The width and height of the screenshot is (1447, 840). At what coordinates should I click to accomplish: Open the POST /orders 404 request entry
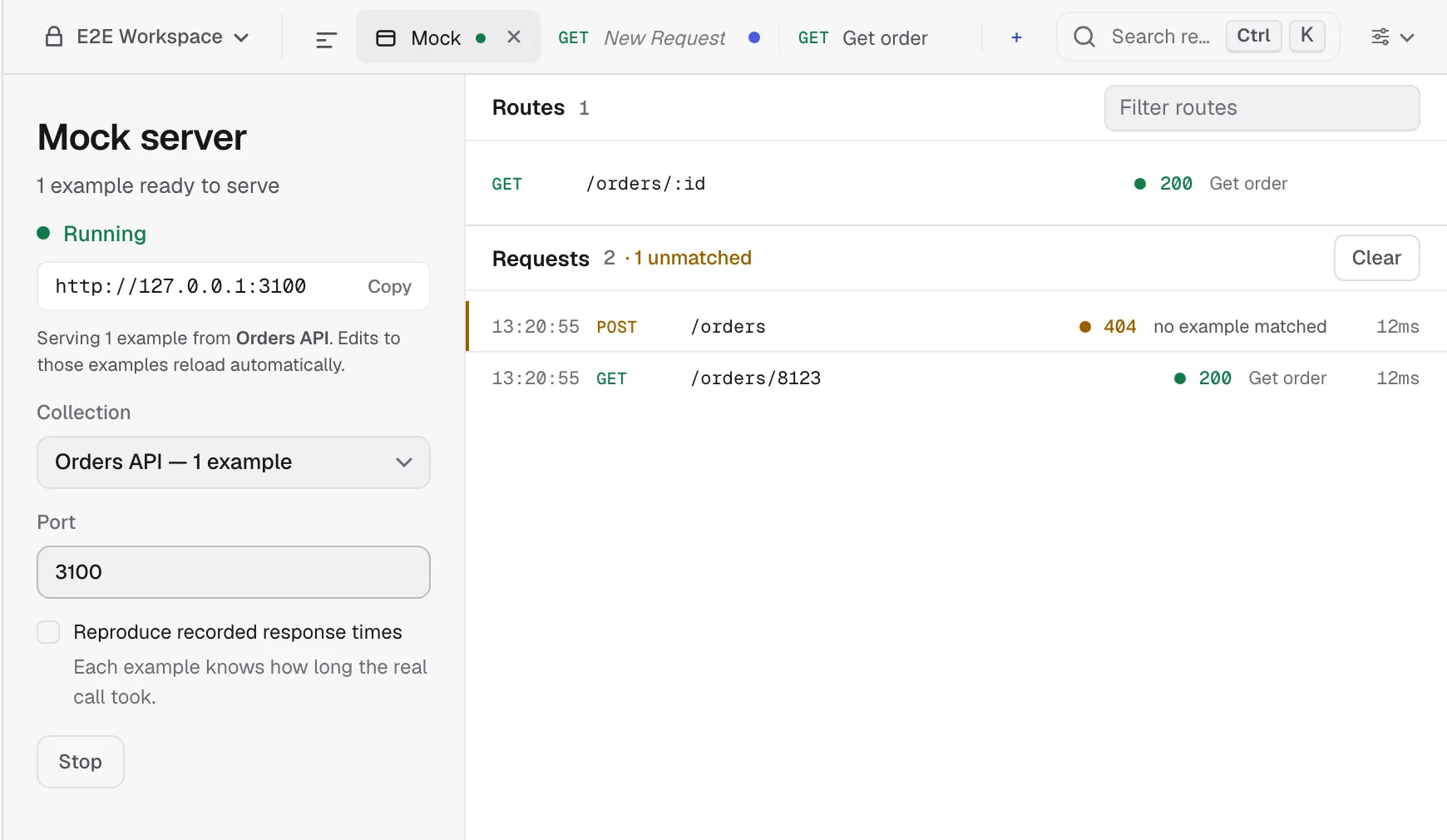pos(956,327)
